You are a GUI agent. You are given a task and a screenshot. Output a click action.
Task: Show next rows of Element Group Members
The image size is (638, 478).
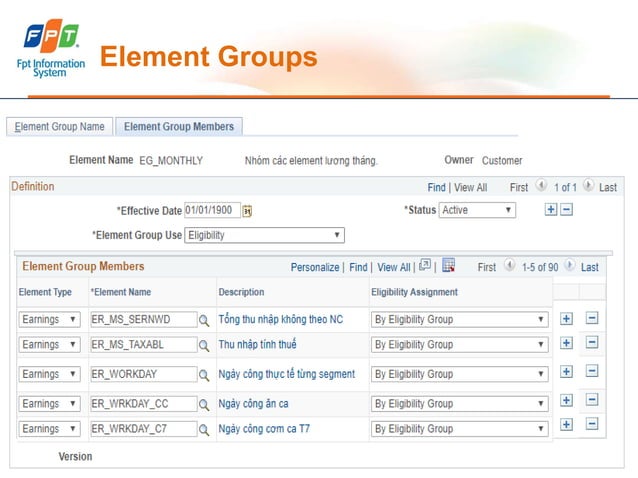pyautogui.click(x=571, y=267)
